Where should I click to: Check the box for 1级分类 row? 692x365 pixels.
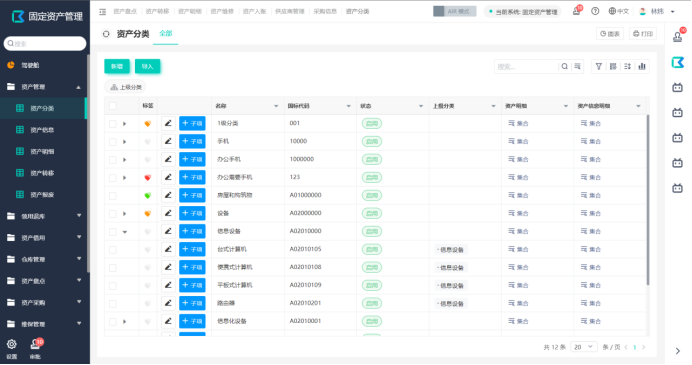[113, 124]
